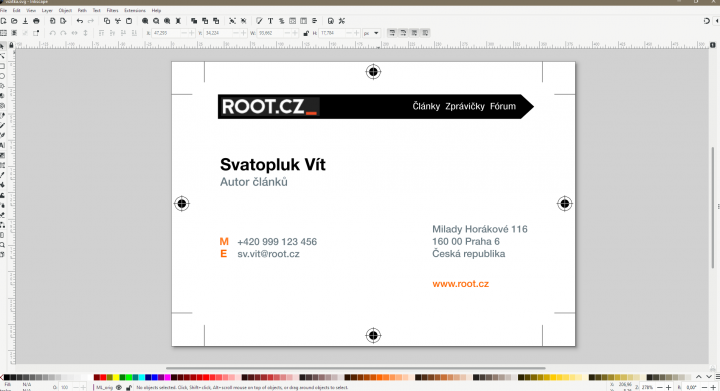The height and width of the screenshot is (391, 720).
Task: Pick the yellow swatch in the palette
Action: [116, 377]
